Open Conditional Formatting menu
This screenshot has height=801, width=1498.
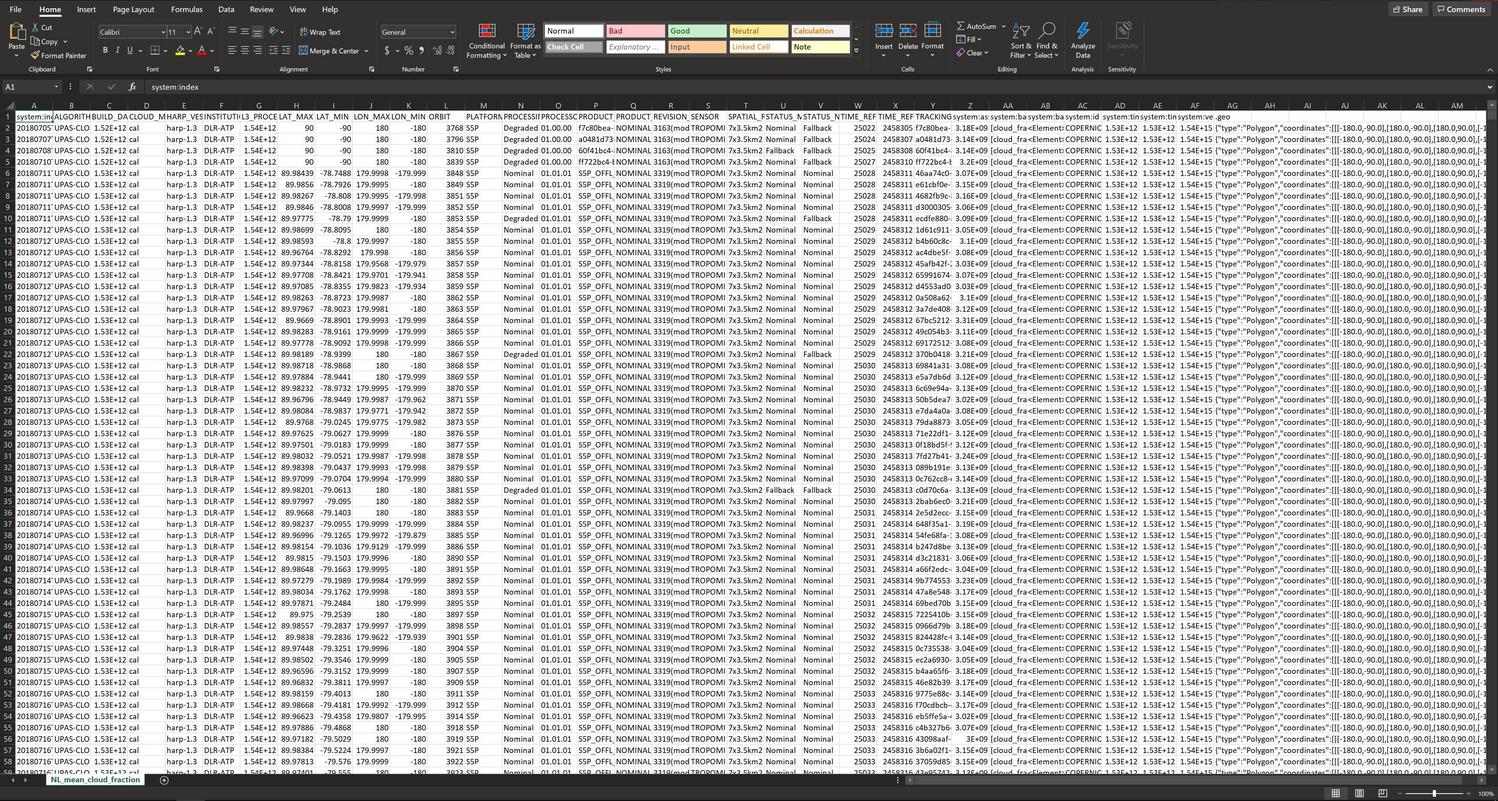tap(486, 42)
